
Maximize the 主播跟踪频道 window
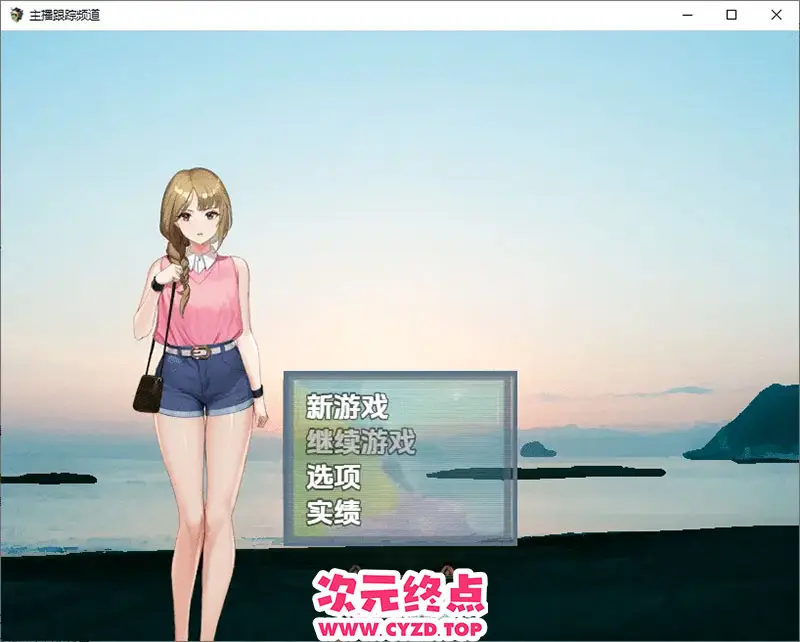(x=731, y=15)
